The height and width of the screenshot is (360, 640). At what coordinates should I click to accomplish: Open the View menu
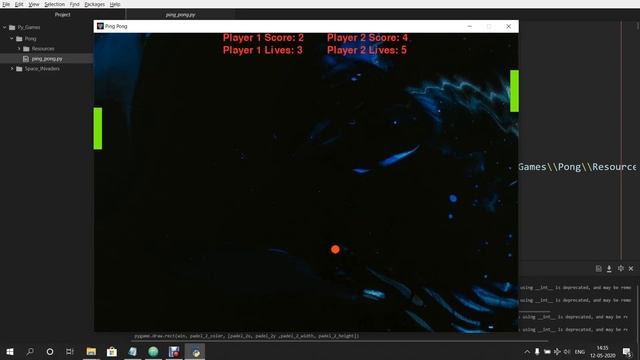(34, 4)
